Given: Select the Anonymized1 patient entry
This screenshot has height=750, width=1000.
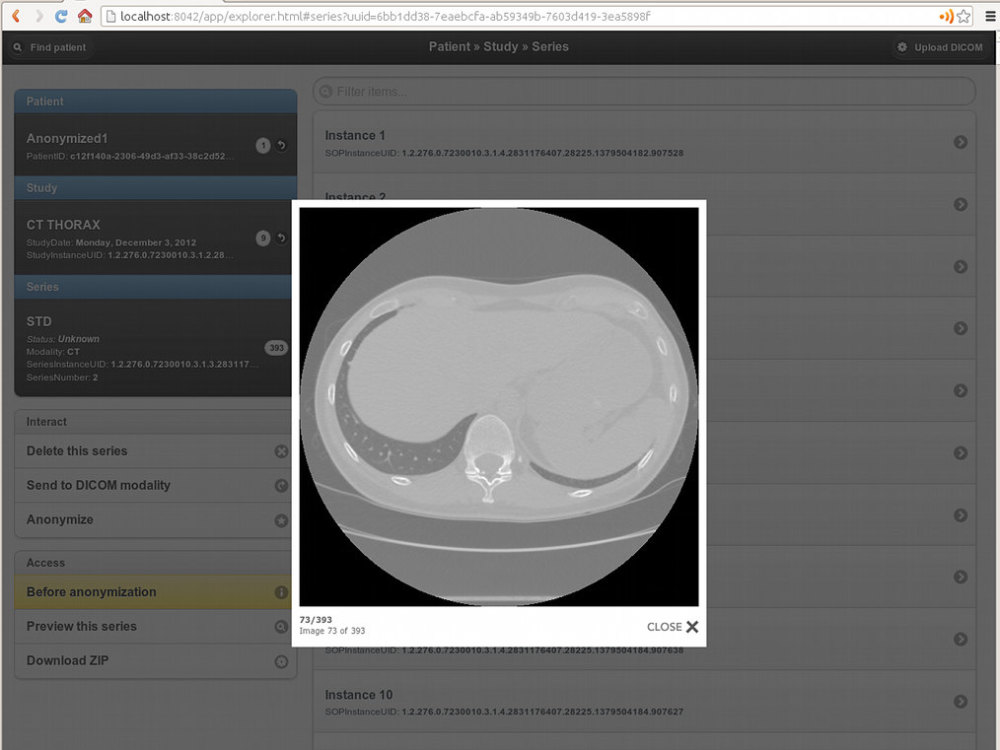Looking at the screenshot, I should point(156,145).
